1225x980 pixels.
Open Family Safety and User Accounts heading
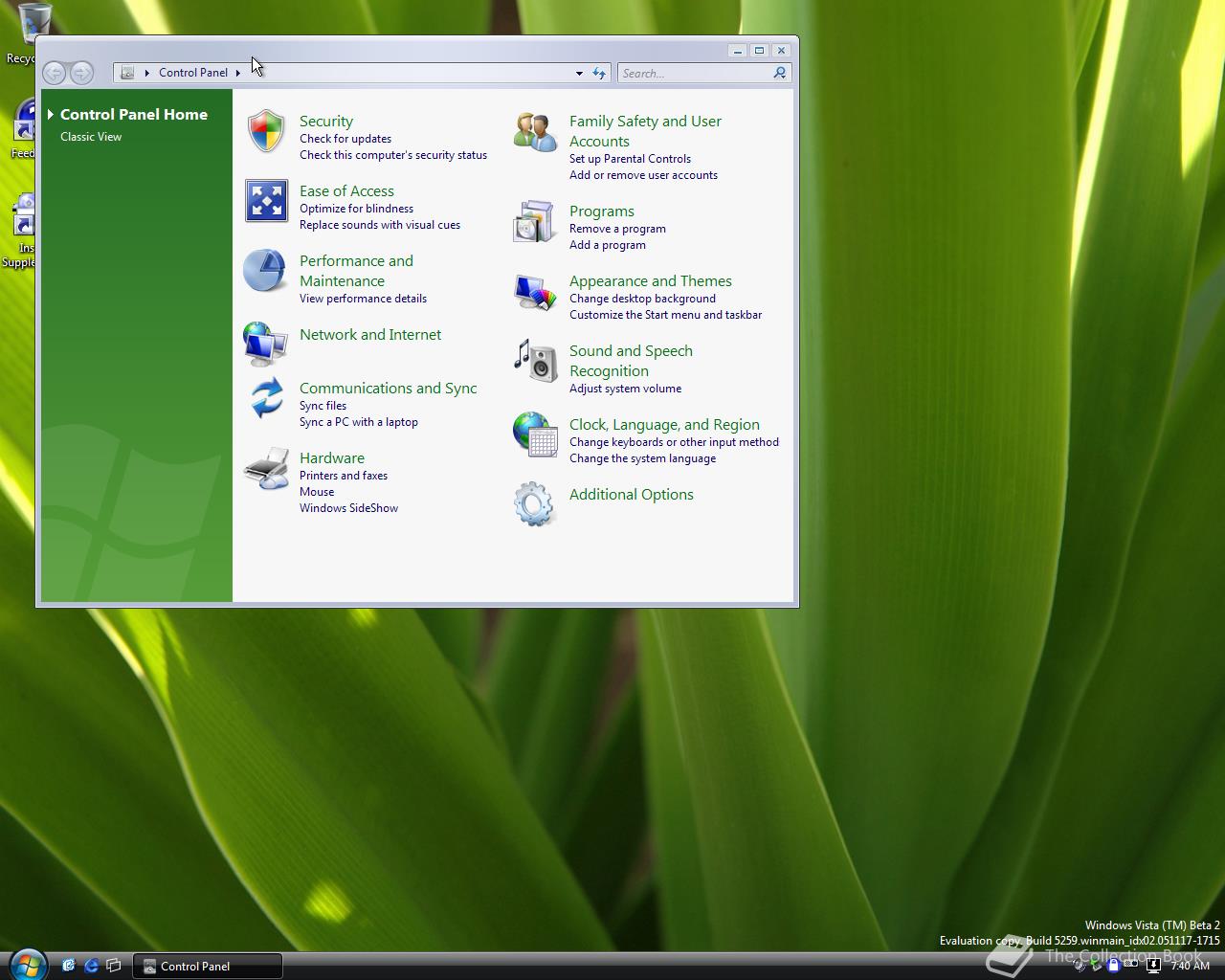[x=645, y=131]
